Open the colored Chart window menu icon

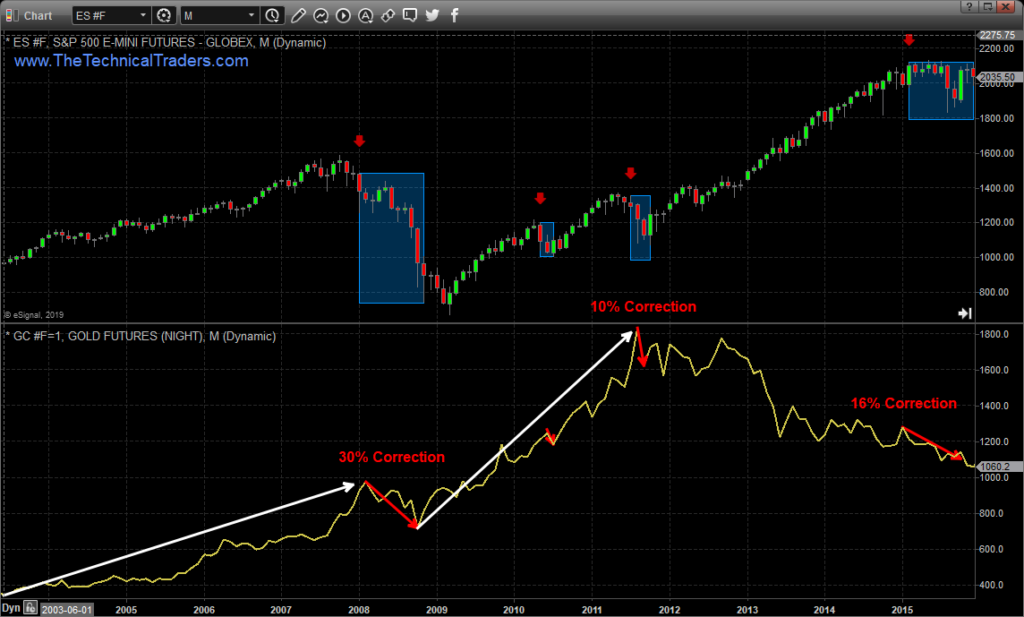(12, 15)
